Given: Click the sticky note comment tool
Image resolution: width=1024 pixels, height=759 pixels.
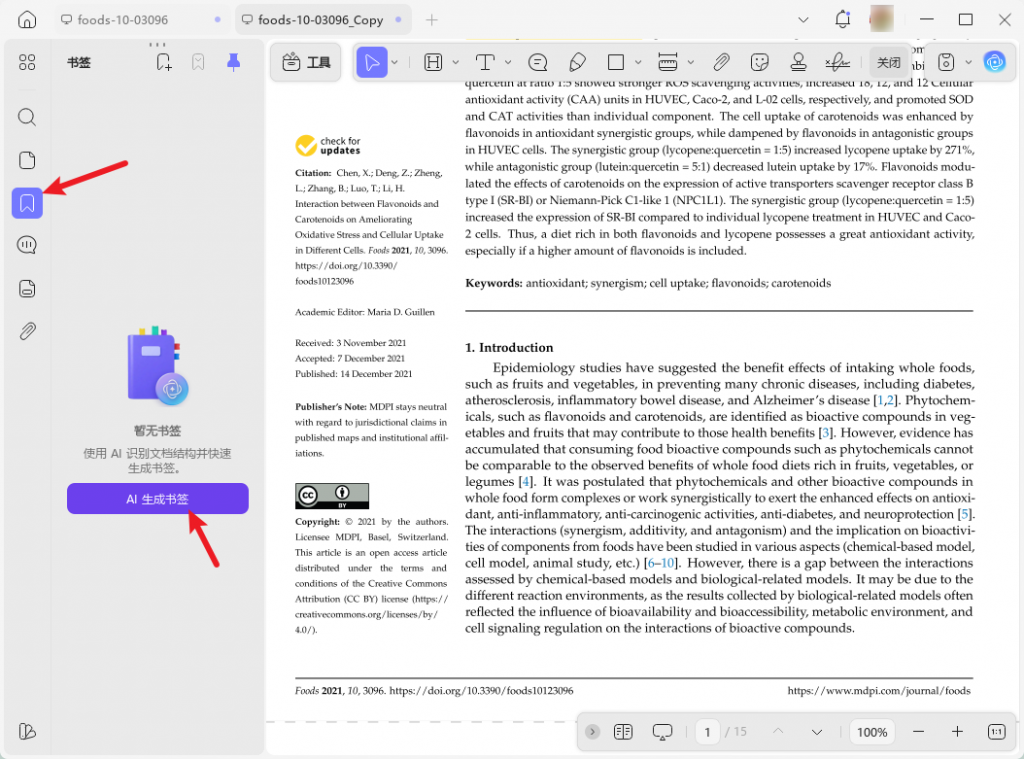Looking at the screenshot, I should click(537, 62).
